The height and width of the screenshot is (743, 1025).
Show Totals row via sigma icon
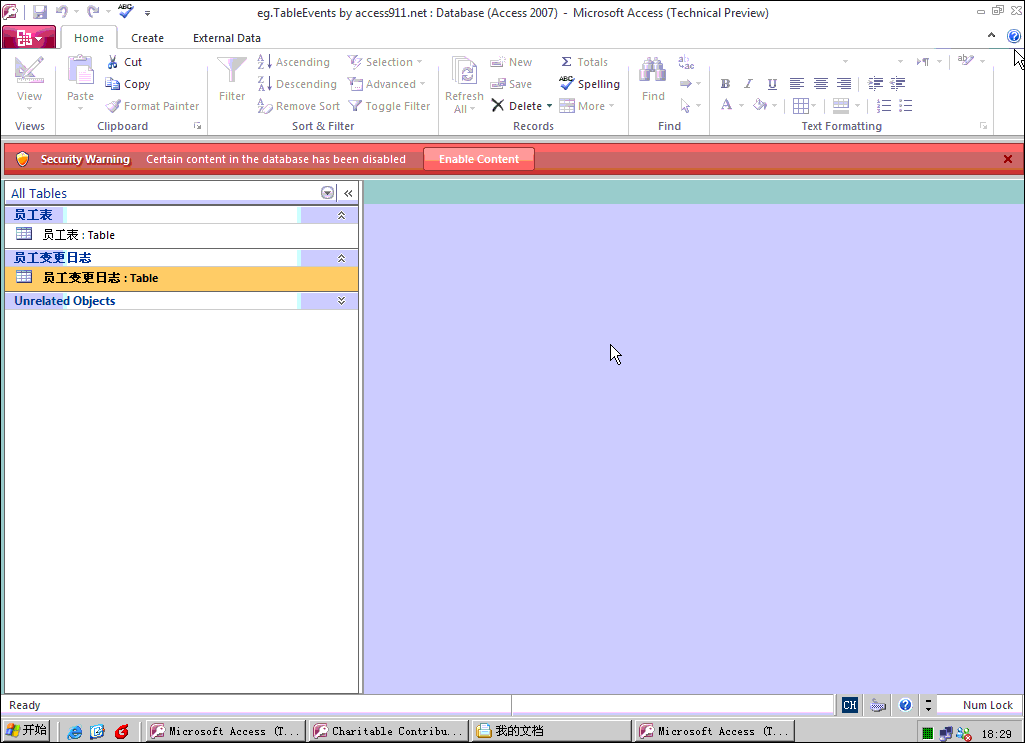566,62
